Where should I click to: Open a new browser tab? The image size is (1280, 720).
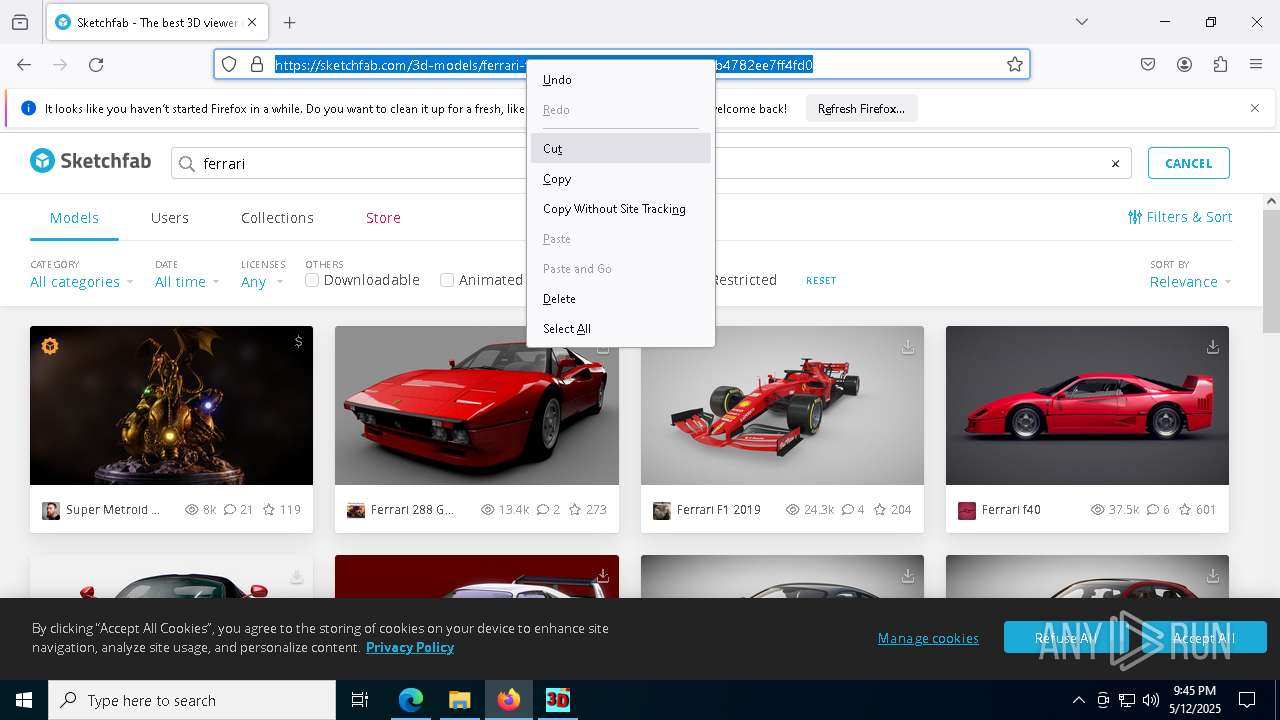289,22
